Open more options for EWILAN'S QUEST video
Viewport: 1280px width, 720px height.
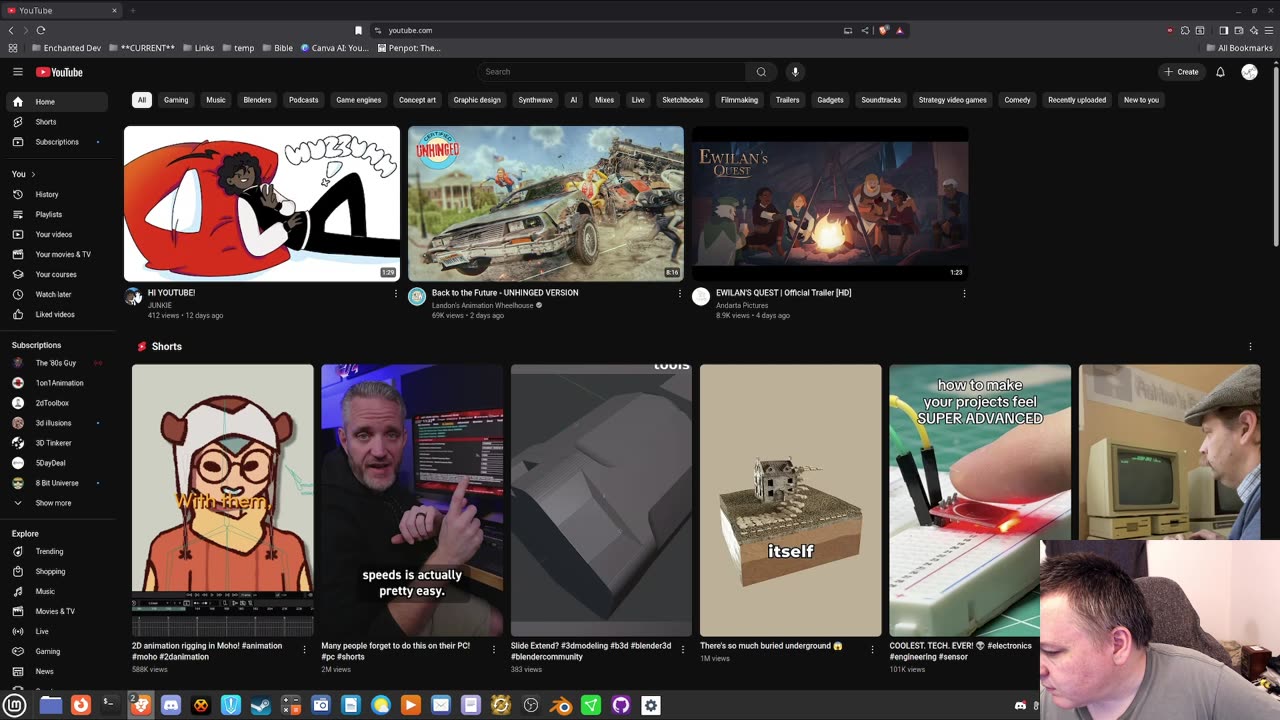tap(964, 294)
